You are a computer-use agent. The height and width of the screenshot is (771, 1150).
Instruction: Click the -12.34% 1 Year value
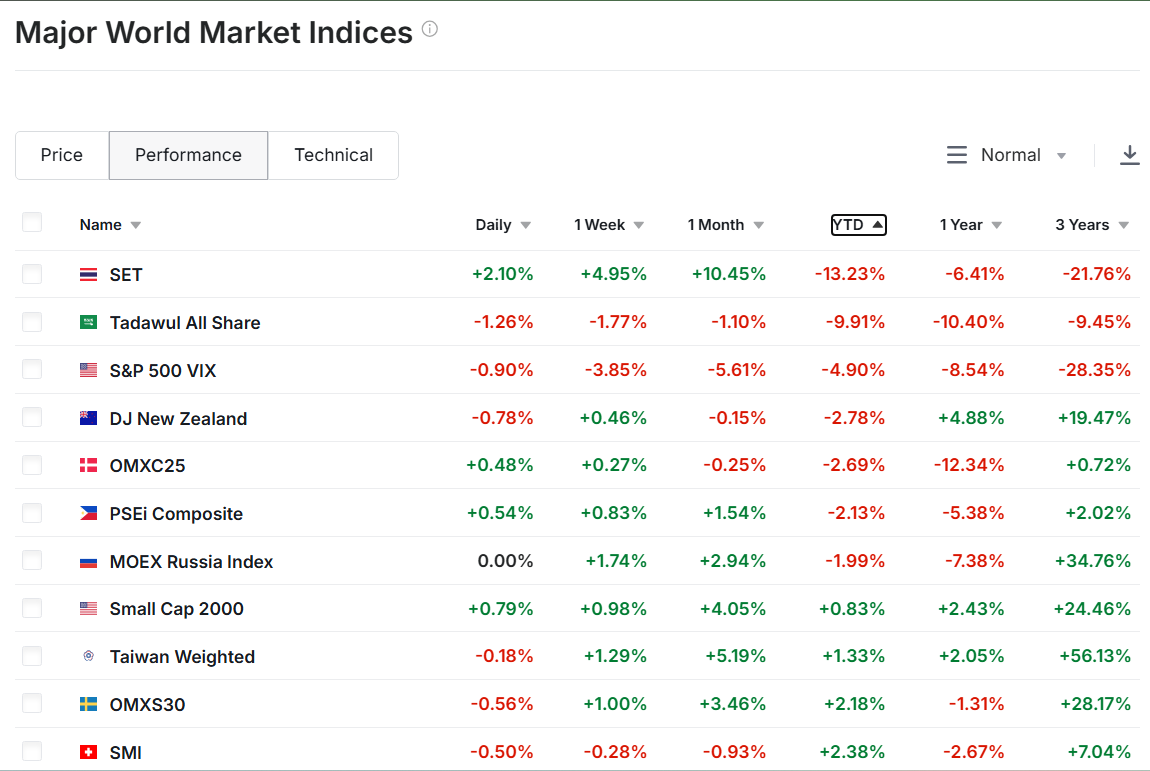point(969,465)
